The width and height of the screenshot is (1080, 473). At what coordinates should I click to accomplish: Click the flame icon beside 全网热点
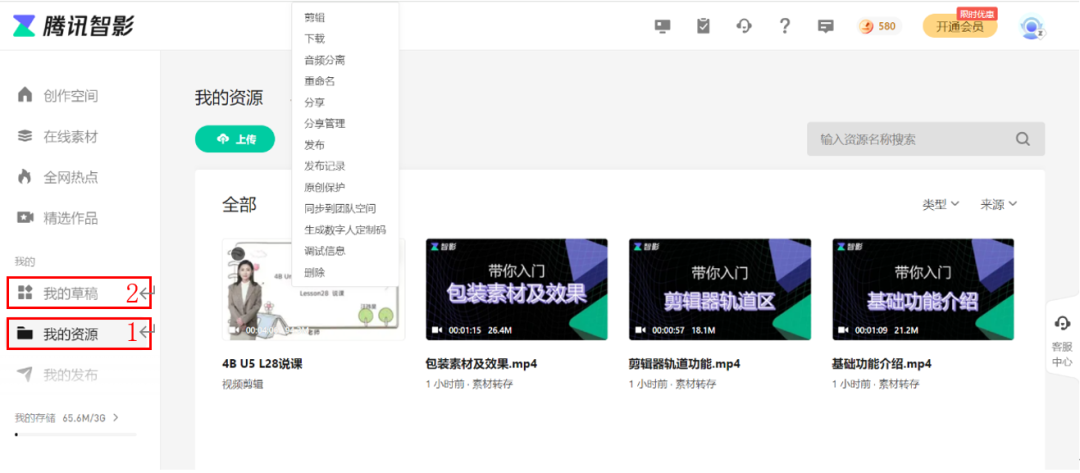[25, 177]
